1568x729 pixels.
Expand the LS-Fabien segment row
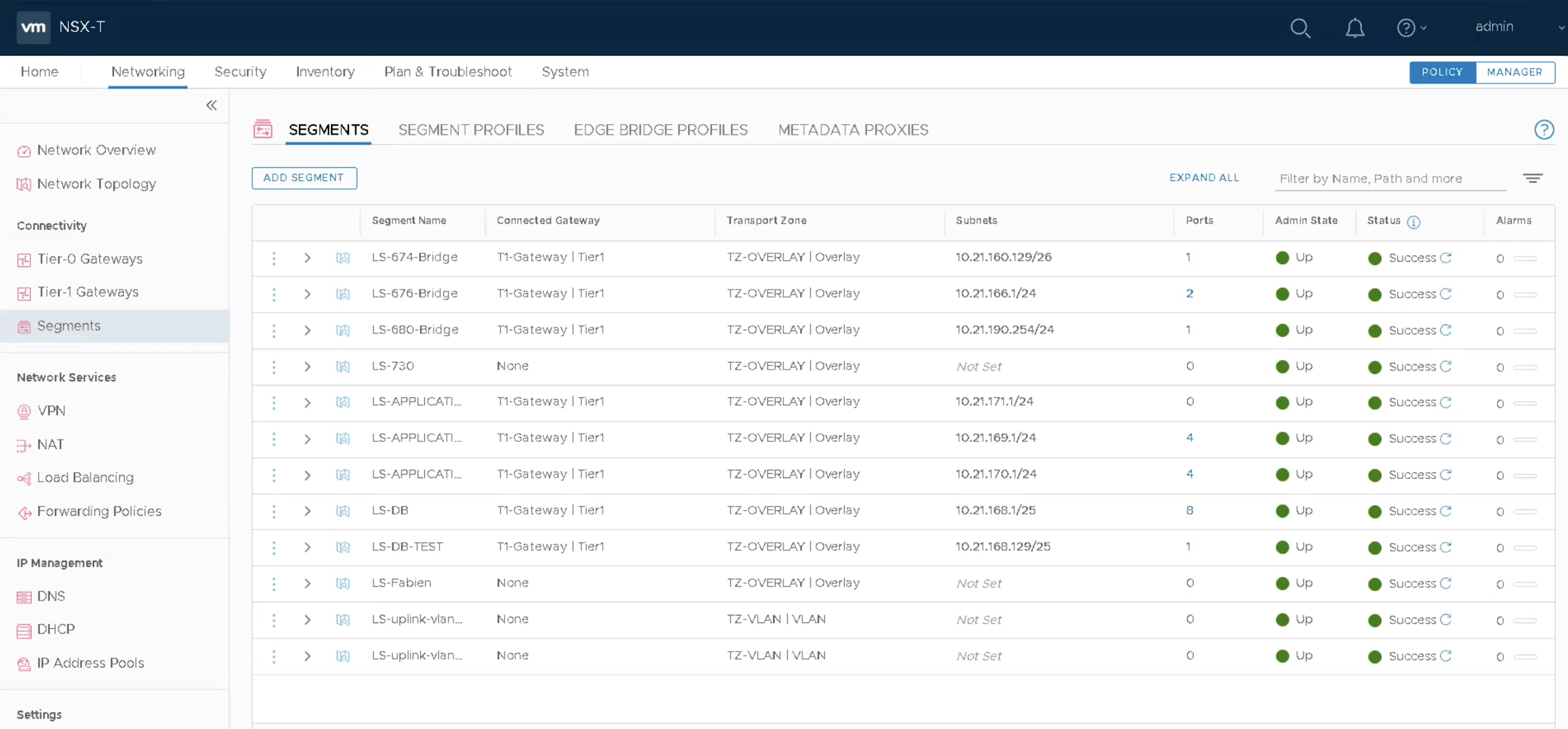tap(307, 584)
